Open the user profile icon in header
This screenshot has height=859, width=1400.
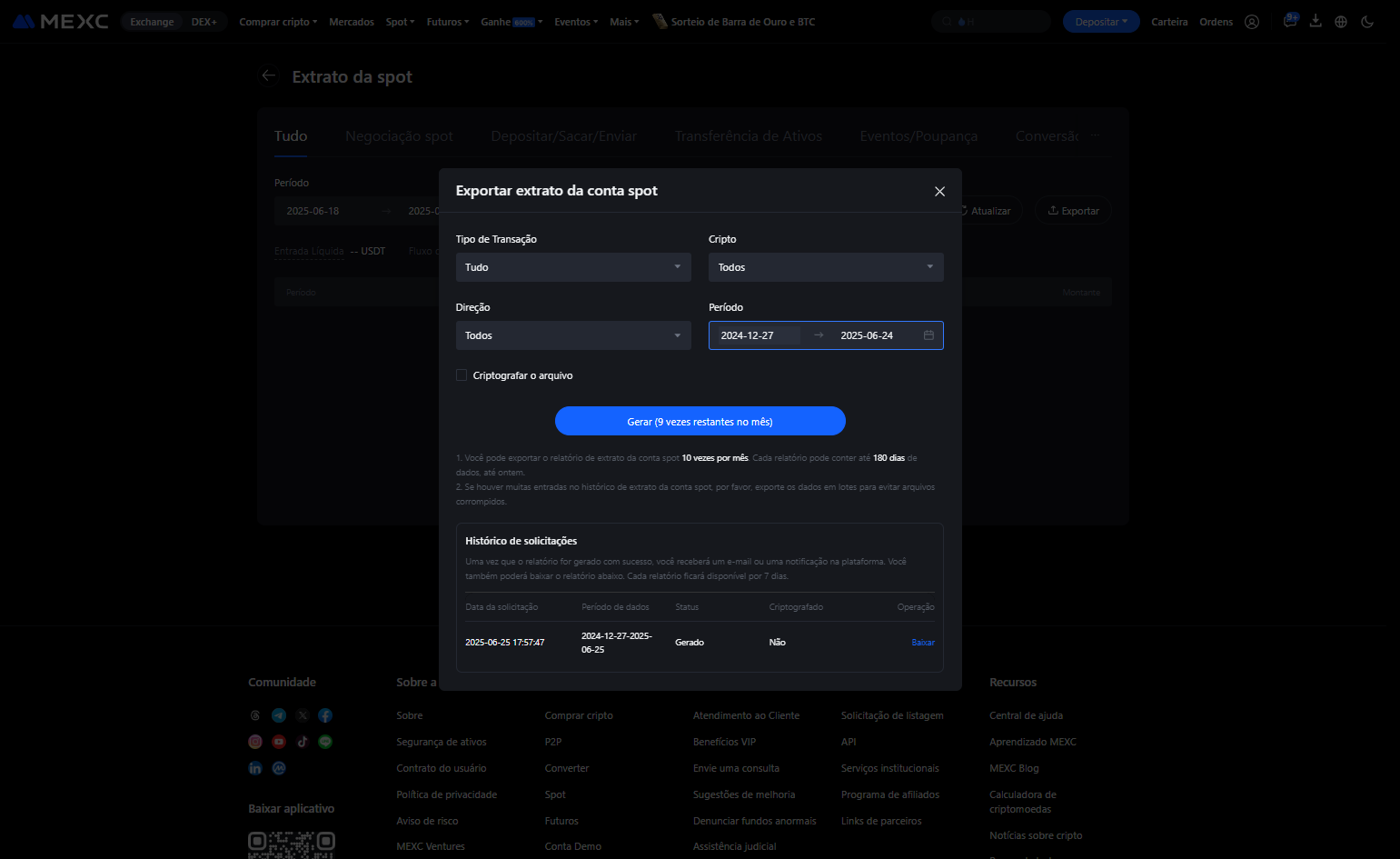tap(1252, 22)
